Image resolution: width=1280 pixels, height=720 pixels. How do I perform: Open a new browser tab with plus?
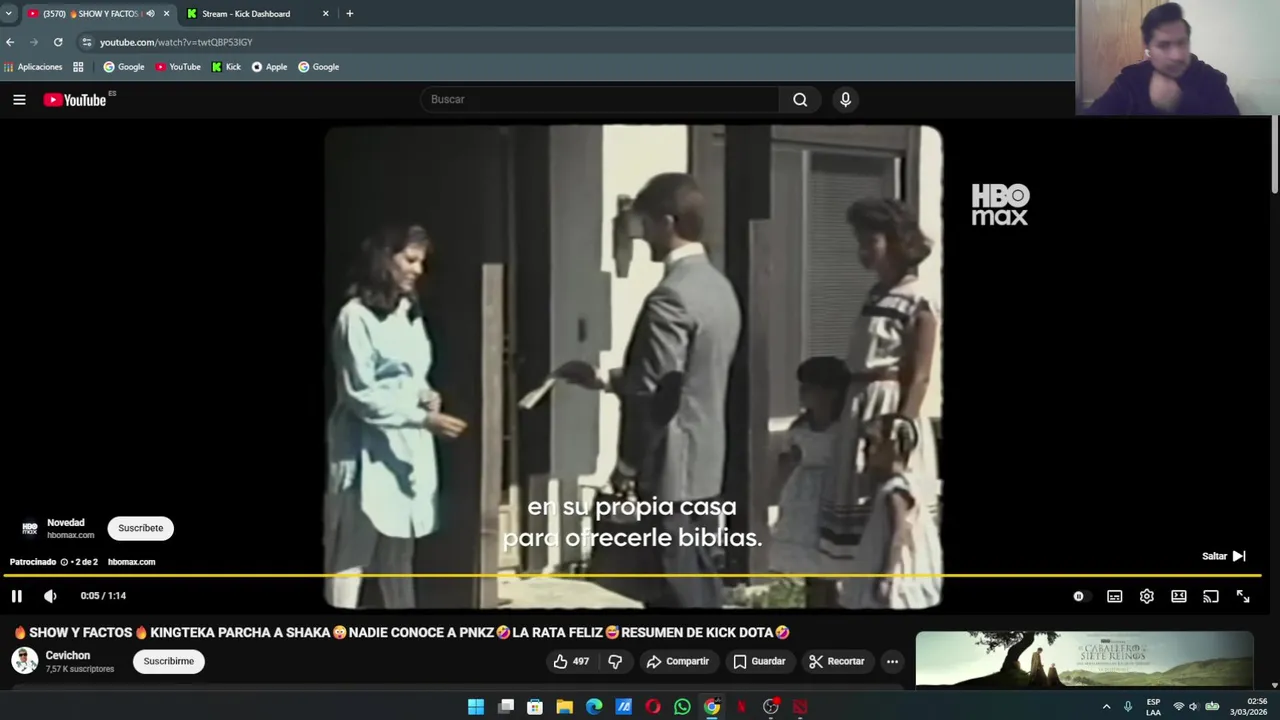[349, 14]
